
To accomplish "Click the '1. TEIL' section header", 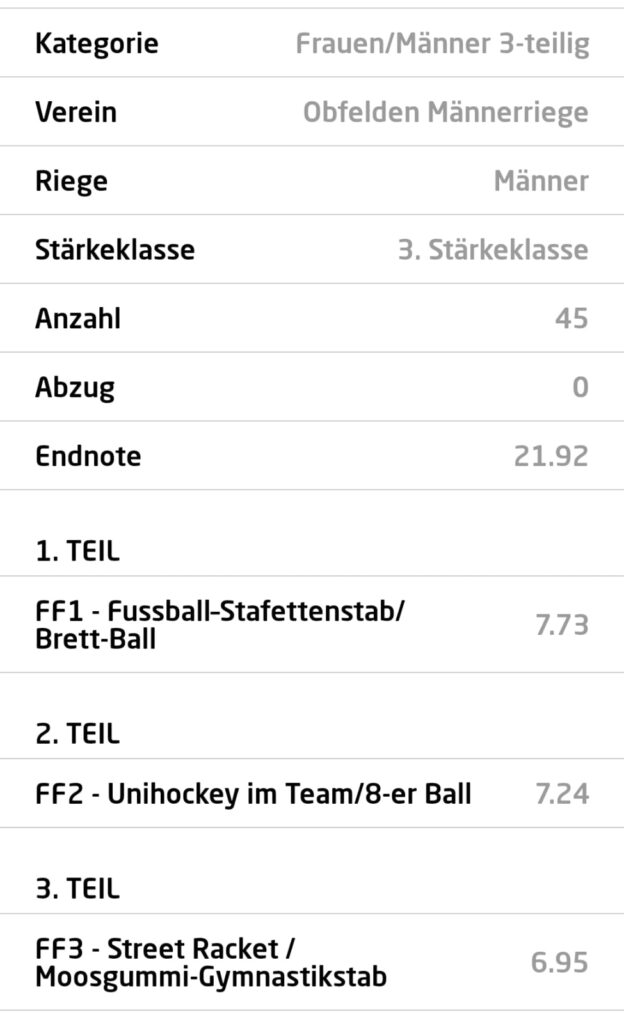I will [77, 549].
